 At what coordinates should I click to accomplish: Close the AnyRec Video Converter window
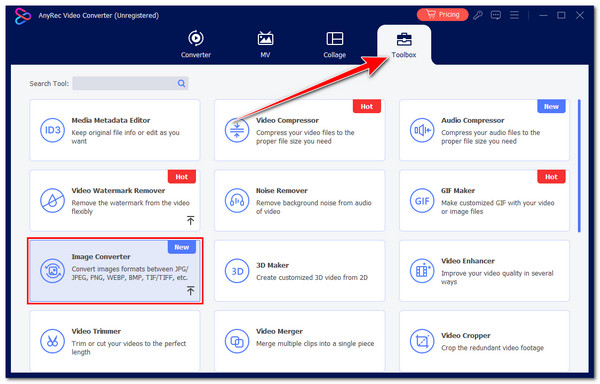click(580, 15)
